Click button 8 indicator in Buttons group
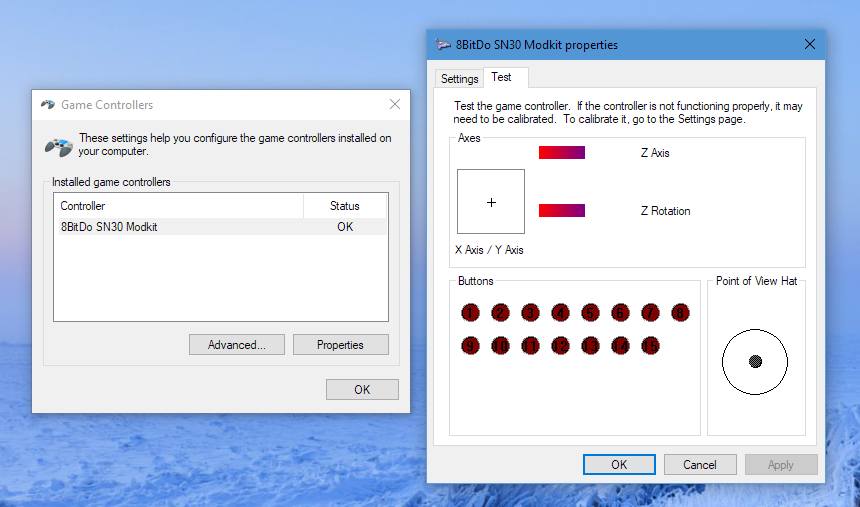The image size is (860, 507). 680,313
